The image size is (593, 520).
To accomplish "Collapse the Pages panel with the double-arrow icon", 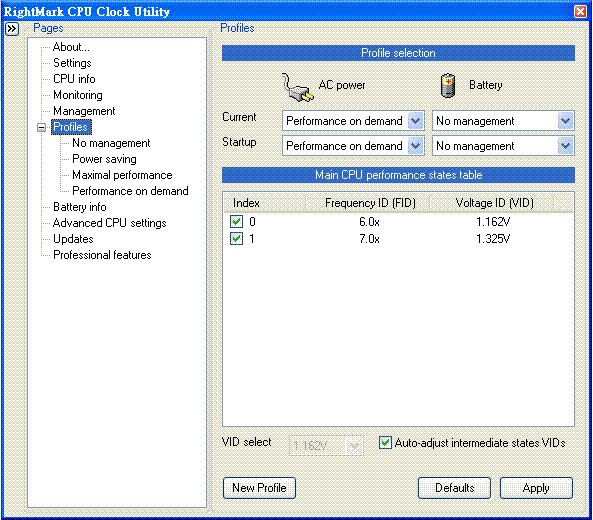I will pyautogui.click(x=12, y=29).
